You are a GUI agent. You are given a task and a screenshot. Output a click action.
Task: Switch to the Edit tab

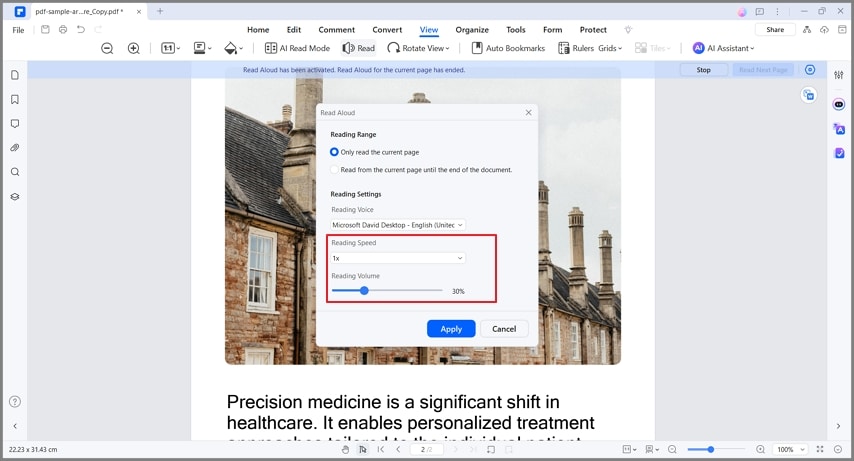tap(294, 30)
